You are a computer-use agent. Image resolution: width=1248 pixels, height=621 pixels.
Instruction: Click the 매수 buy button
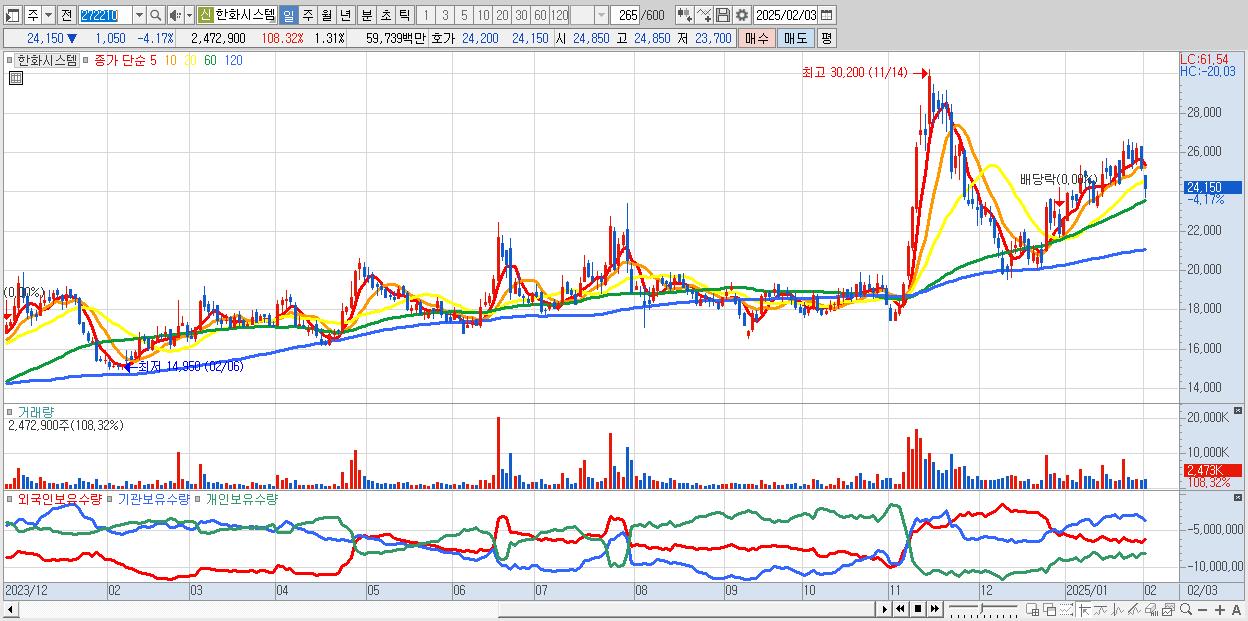tap(757, 38)
